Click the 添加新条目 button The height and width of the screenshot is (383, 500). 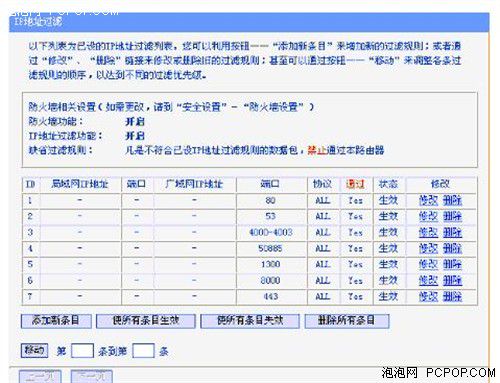(x=56, y=321)
